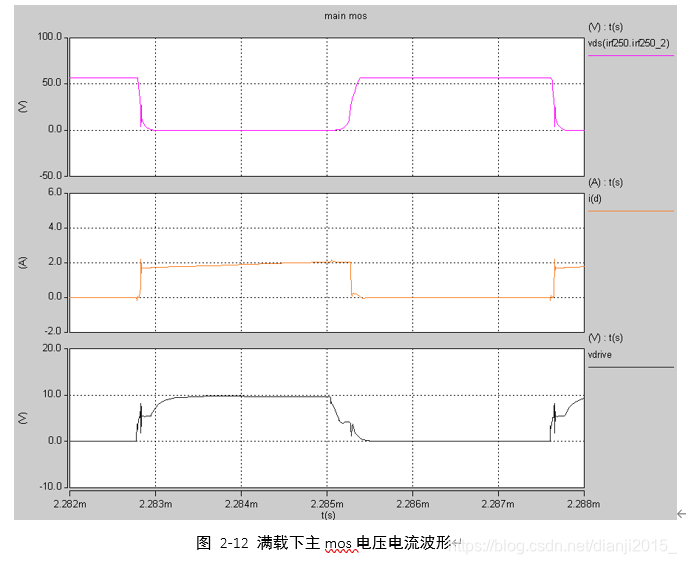Click the t(s) time axis title
Image resolution: width=686 pixels, height=564 pixels.
tap(328, 515)
